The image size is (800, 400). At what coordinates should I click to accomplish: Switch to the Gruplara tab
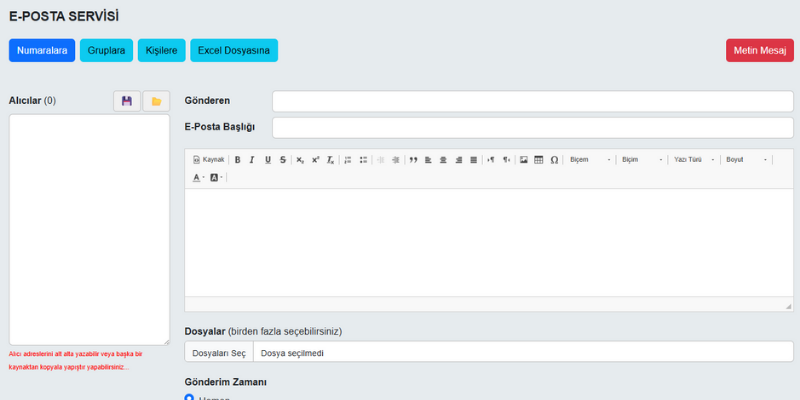click(106, 50)
